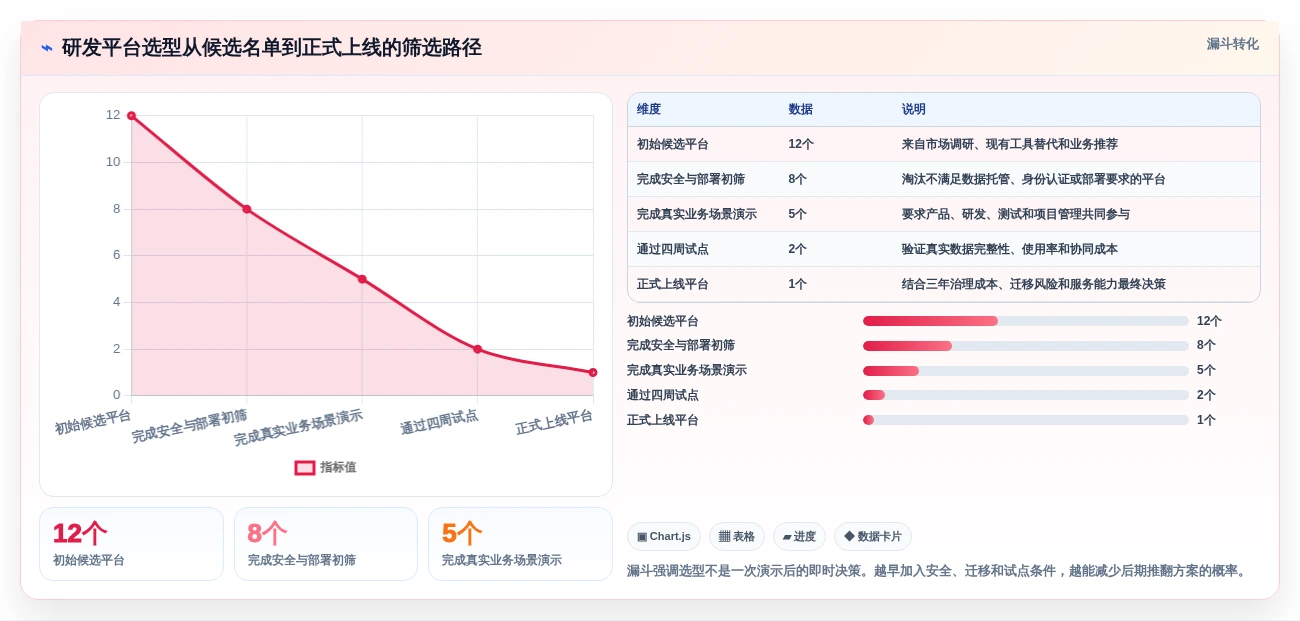Click the 漏斗转化 label in header
The height and width of the screenshot is (621, 1300).
[x=1232, y=44]
